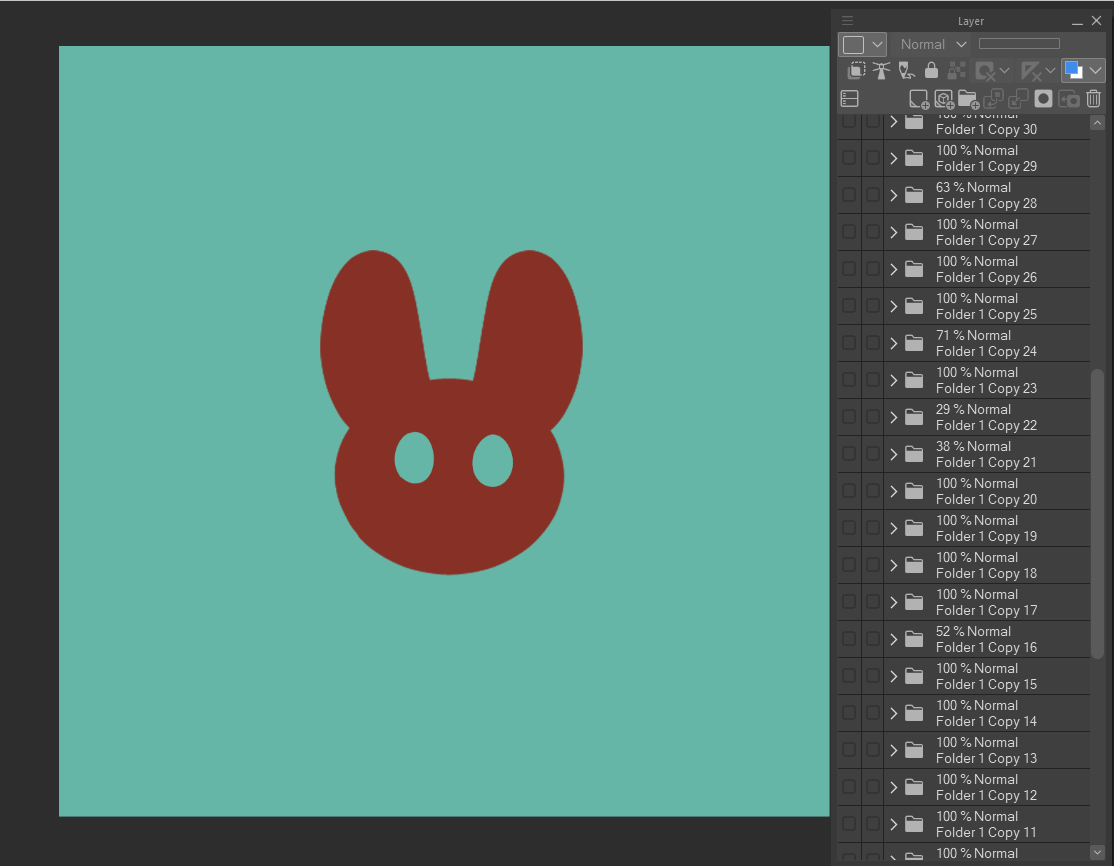Toggle the Lock Layer padlock icon
1114x866 pixels.
931,70
